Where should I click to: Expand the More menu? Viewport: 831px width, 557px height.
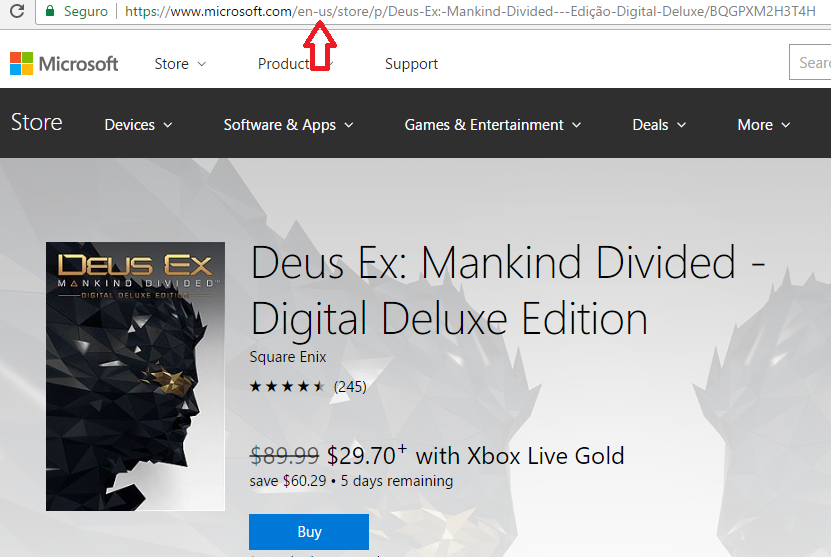coord(764,125)
